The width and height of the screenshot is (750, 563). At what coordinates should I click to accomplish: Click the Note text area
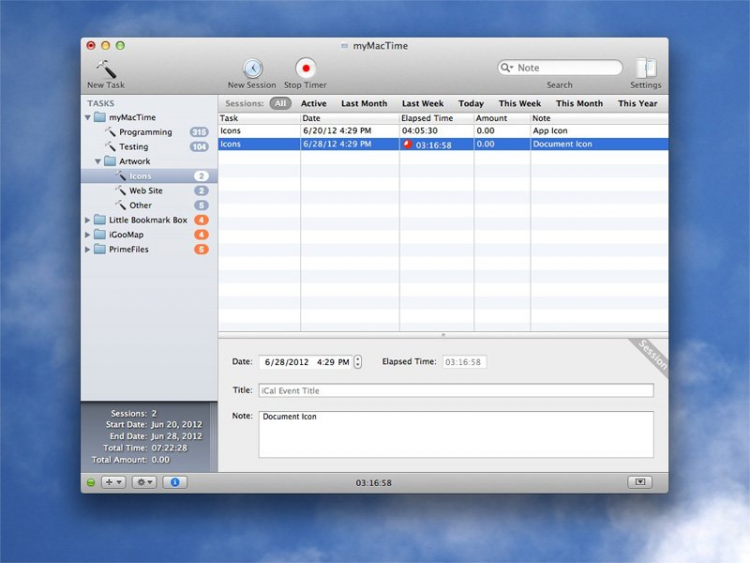click(456, 434)
